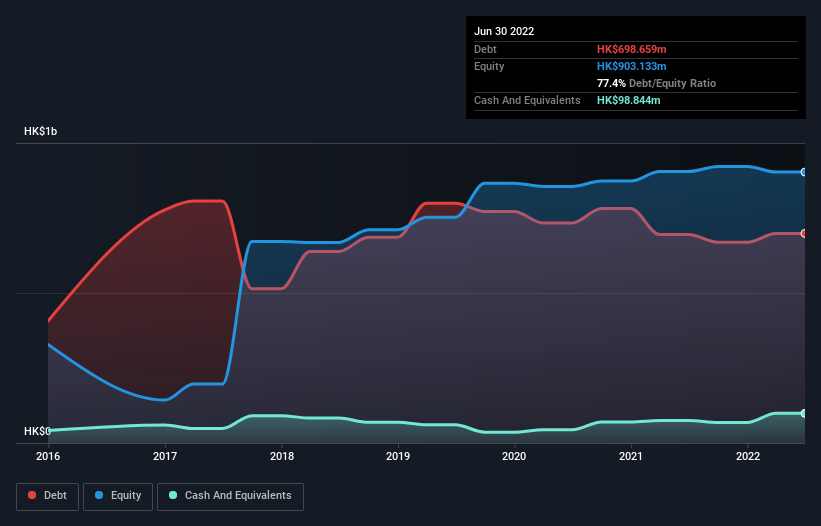Click the HK$1b axis label
Viewport: 821px width, 526px height.
[40, 131]
